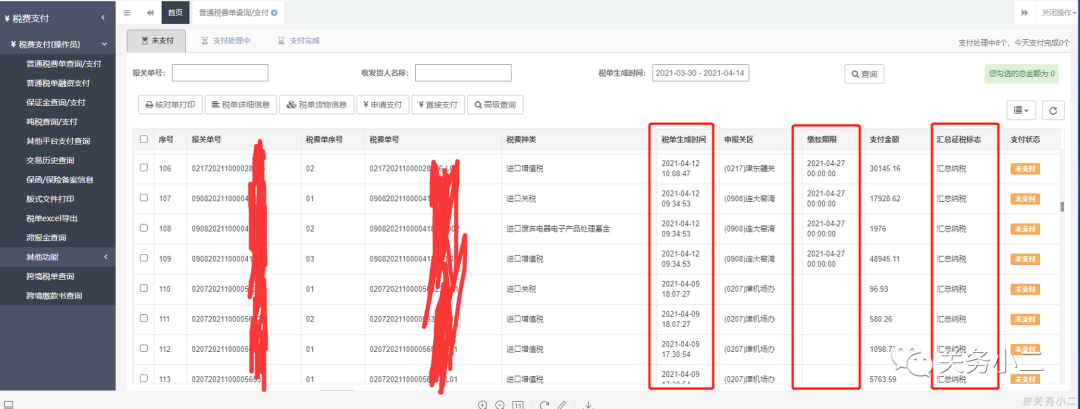Click the pencil edit icon in viewer bar
The width and height of the screenshot is (1080, 409).
pos(562,405)
